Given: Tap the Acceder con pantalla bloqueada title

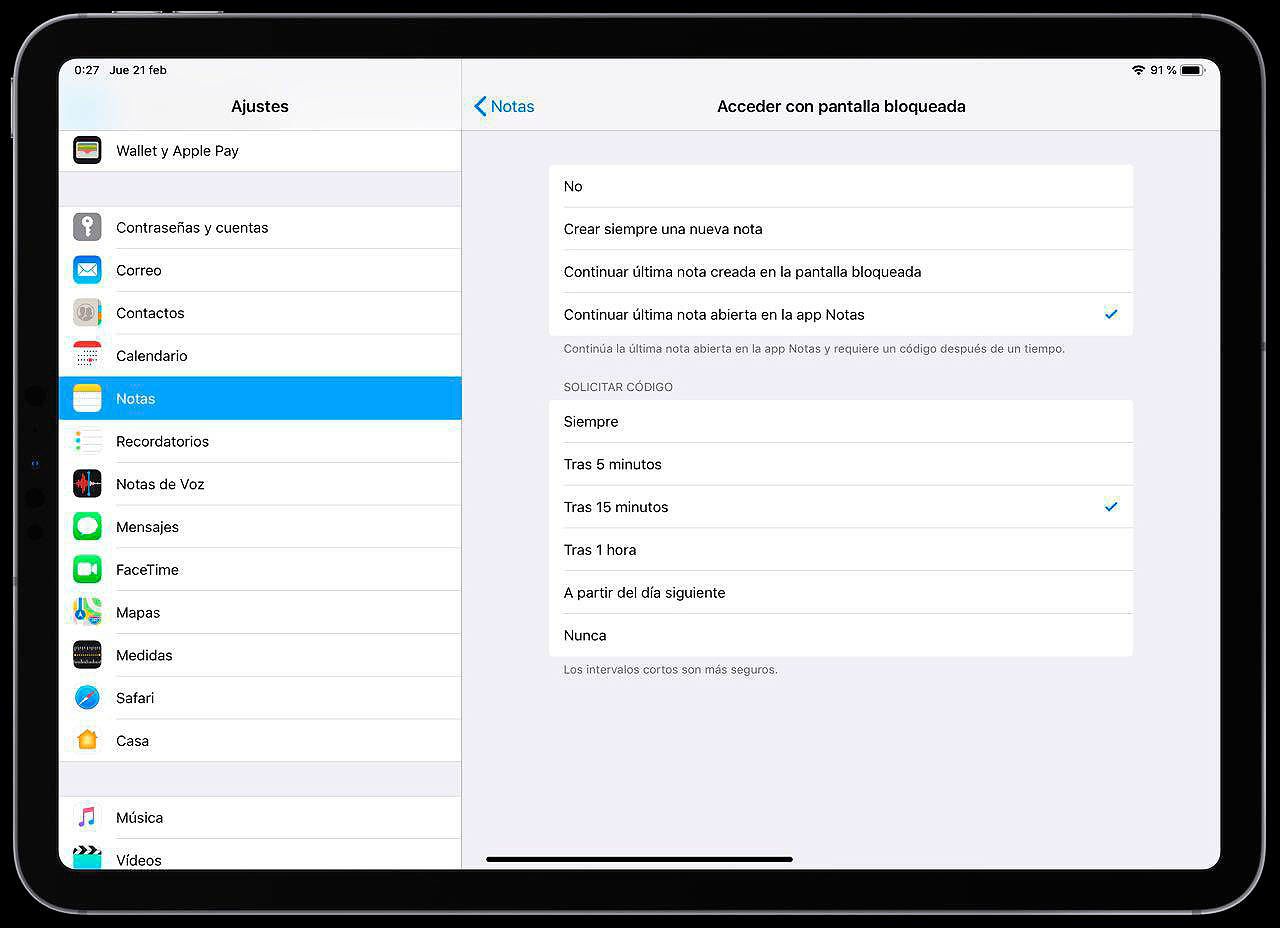Looking at the screenshot, I should click(x=841, y=106).
